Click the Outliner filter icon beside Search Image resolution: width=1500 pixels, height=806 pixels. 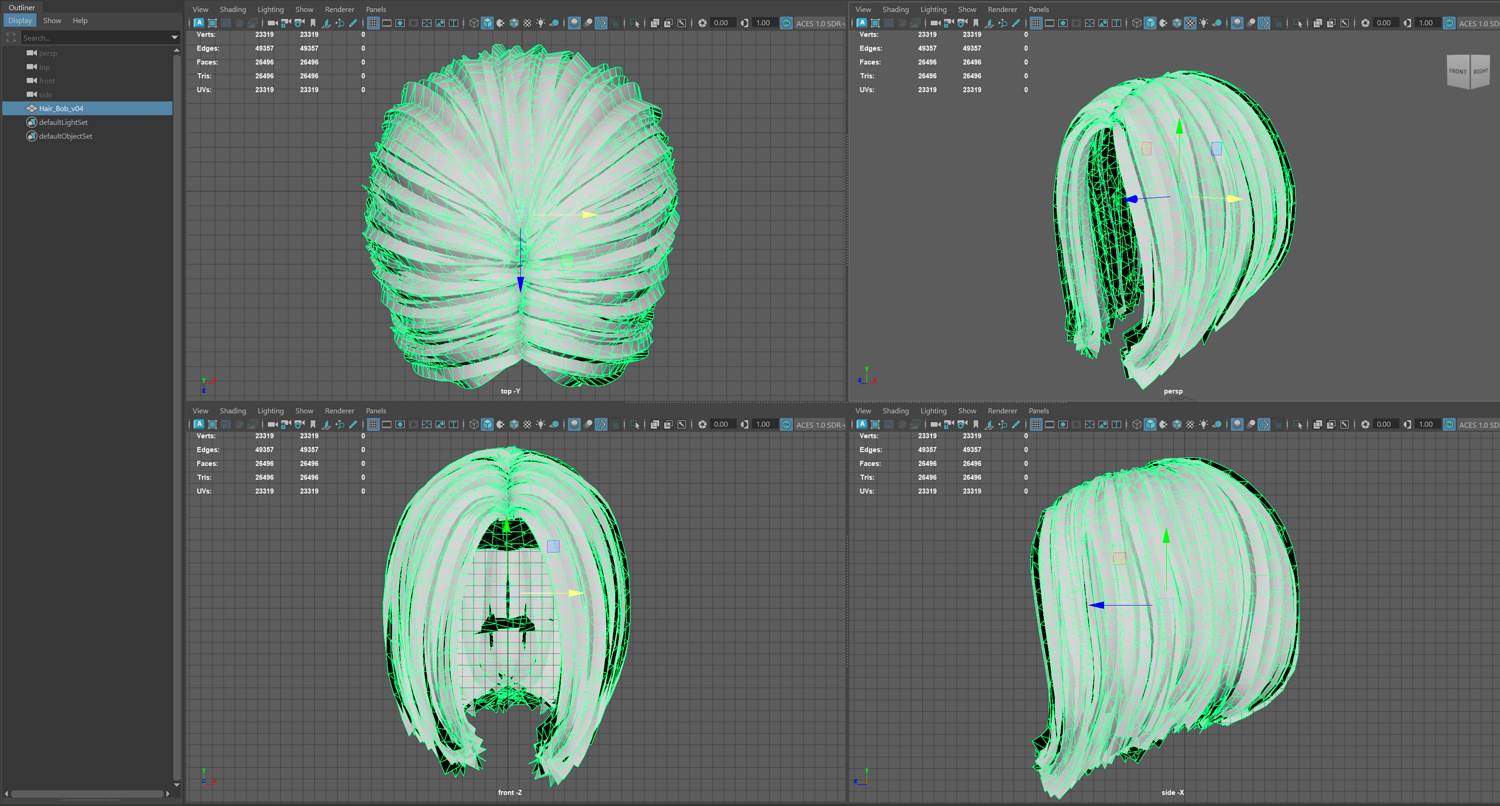[x=11, y=37]
